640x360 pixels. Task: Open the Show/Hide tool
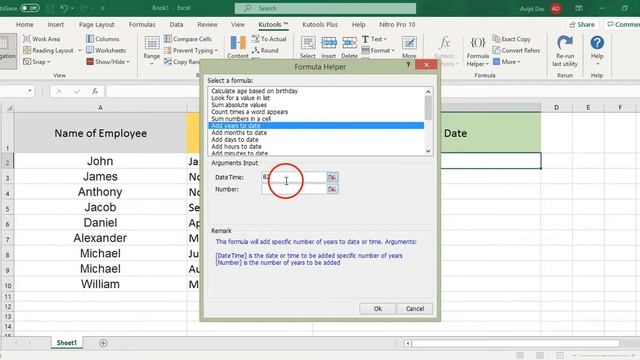tap(108, 62)
